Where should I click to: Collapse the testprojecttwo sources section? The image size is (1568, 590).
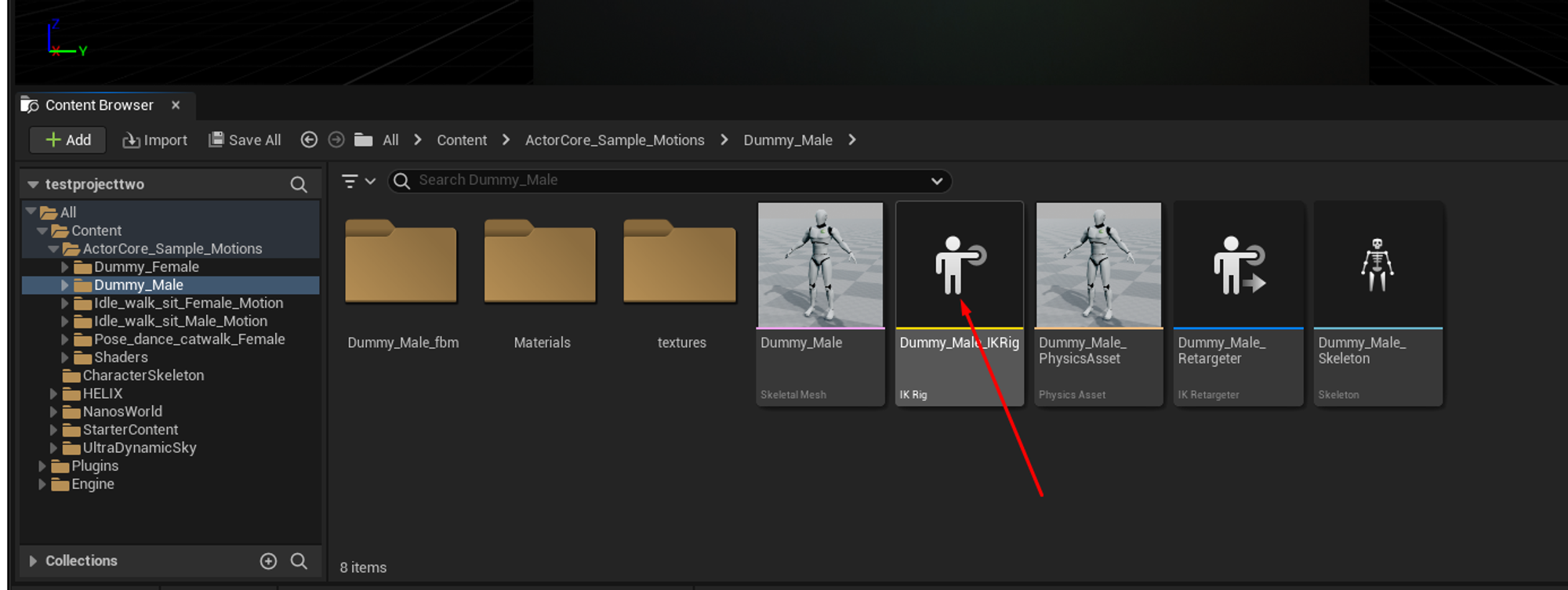click(x=33, y=184)
